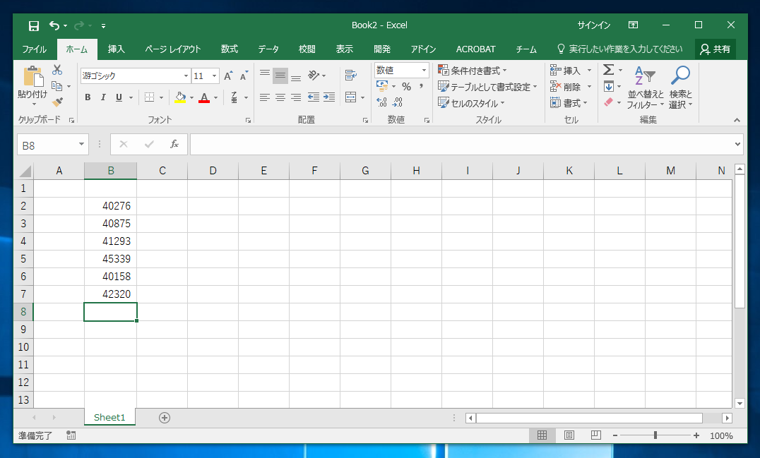Image resolution: width=760 pixels, height=458 pixels.
Task: Zoom in using the plus button
Action: pos(696,435)
